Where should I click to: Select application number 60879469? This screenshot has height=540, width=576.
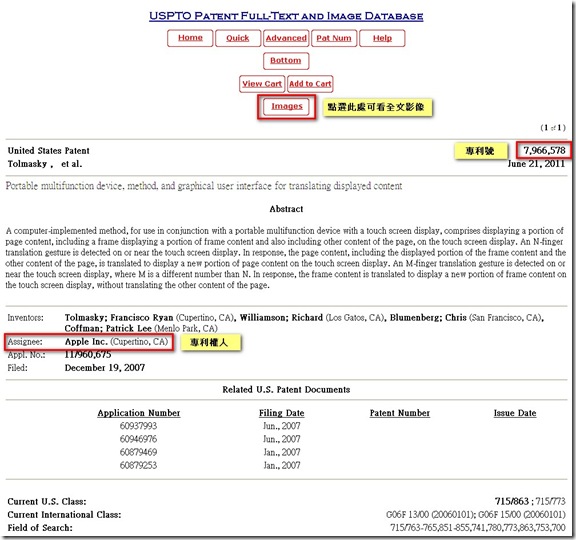click(138, 452)
